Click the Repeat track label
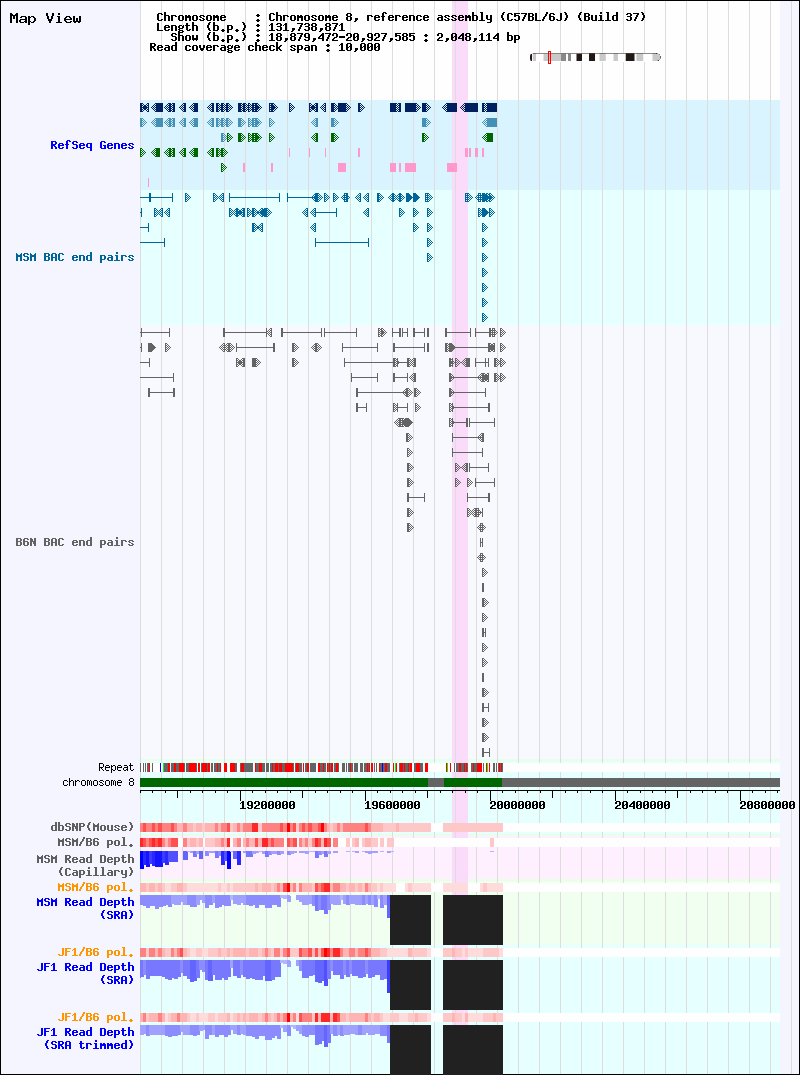This screenshot has height=1075, width=800. [116, 767]
